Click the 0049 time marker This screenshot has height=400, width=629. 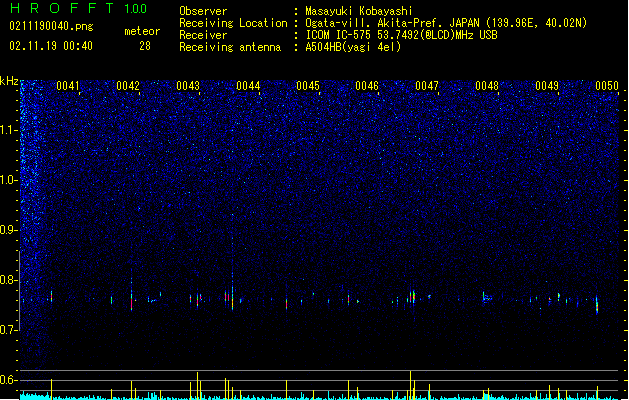[547, 86]
